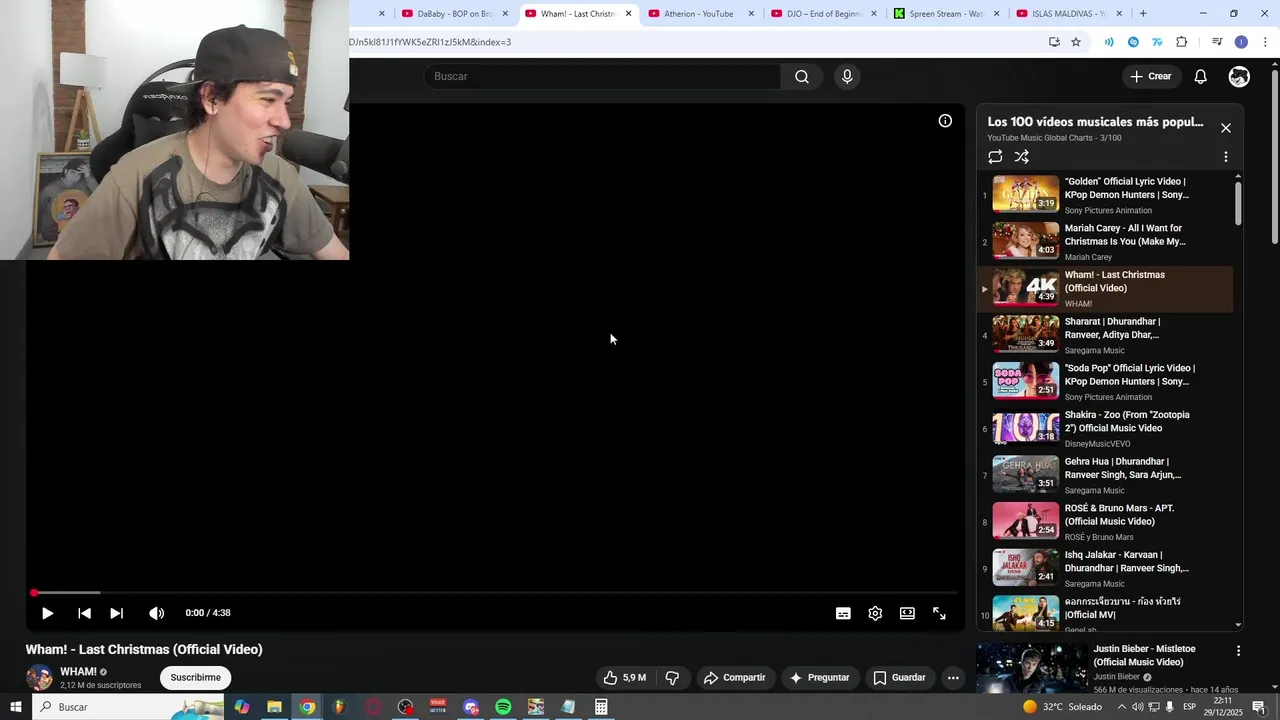Open Chrome media control icon
This screenshot has height=720, width=1280.
point(1216,42)
